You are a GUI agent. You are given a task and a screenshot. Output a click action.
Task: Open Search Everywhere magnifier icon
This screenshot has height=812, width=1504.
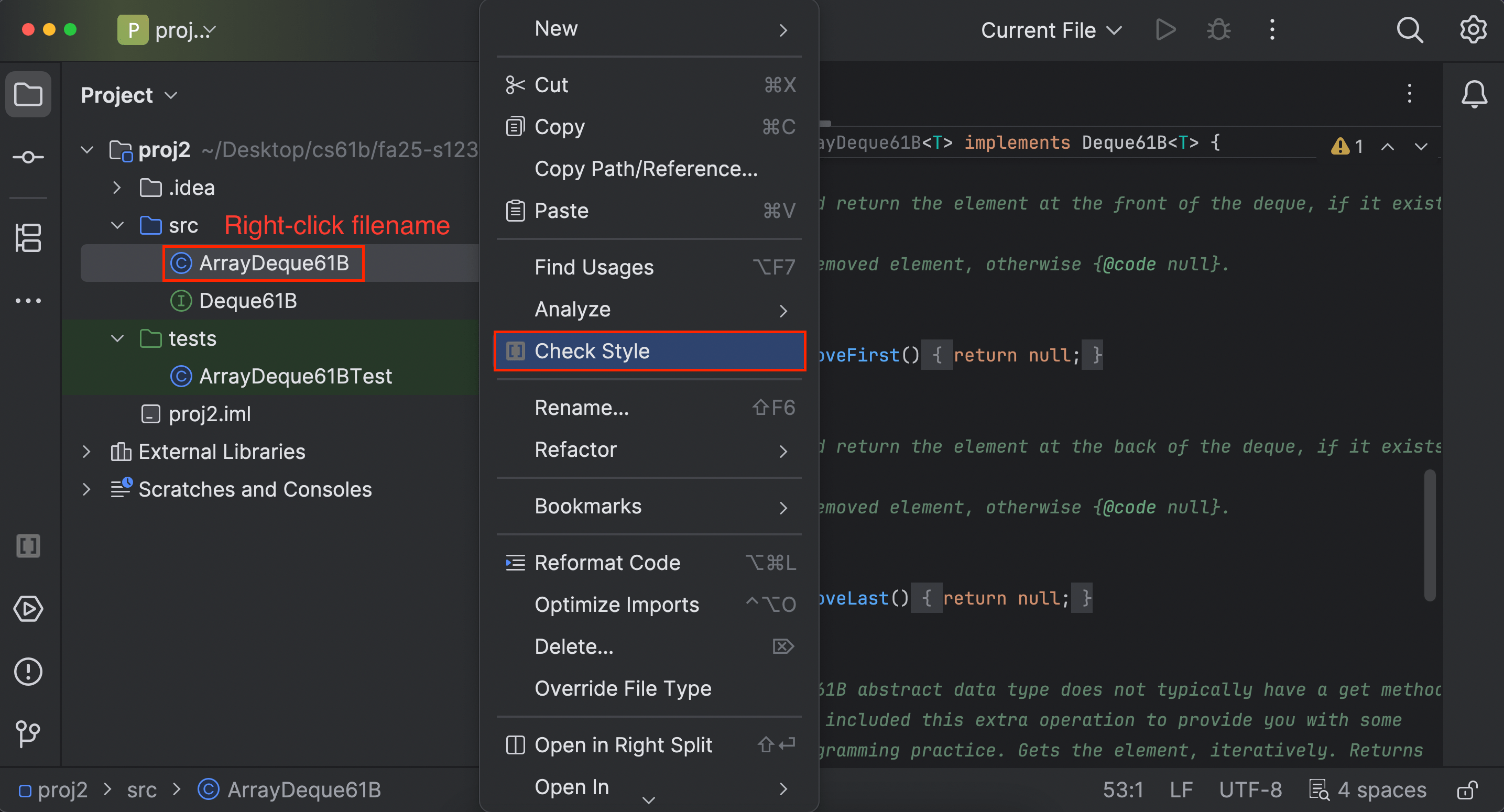coord(1410,30)
